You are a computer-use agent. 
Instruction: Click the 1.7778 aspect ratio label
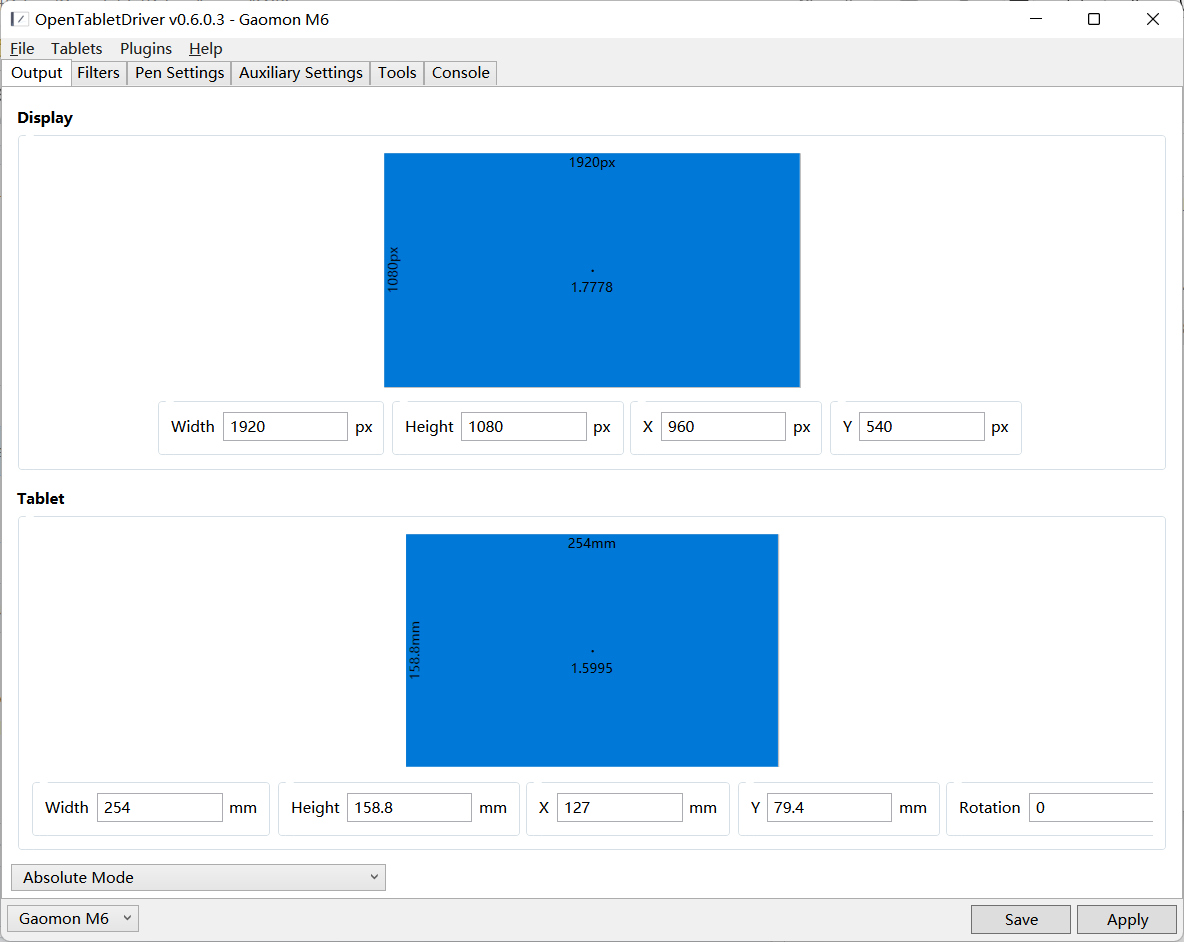click(x=592, y=288)
